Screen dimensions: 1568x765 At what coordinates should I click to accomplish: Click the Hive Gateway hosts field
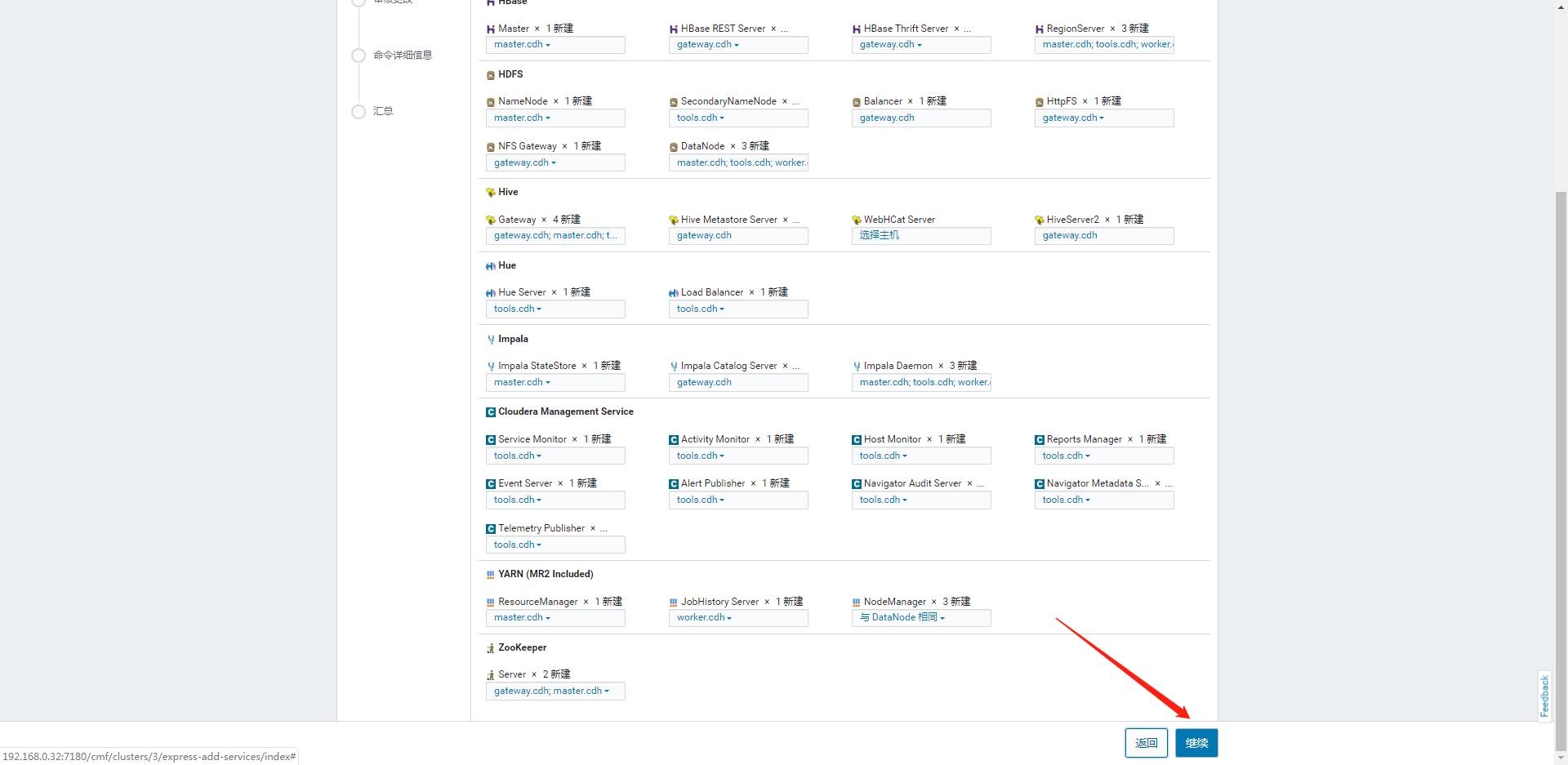tap(555, 236)
